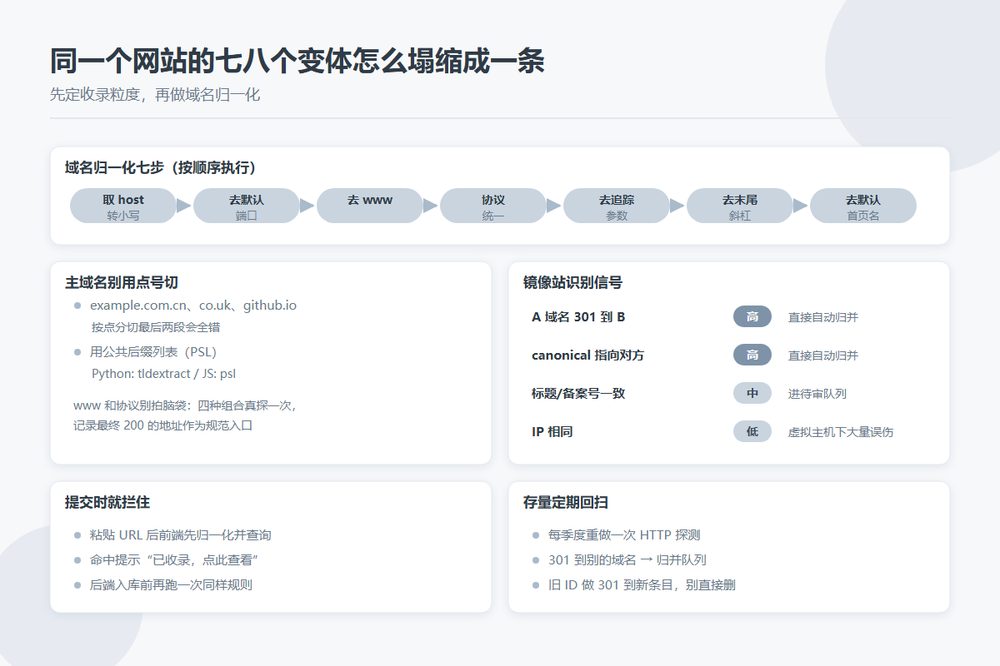Click the 镜像站识别信号 card heading

click(x=573, y=283)
